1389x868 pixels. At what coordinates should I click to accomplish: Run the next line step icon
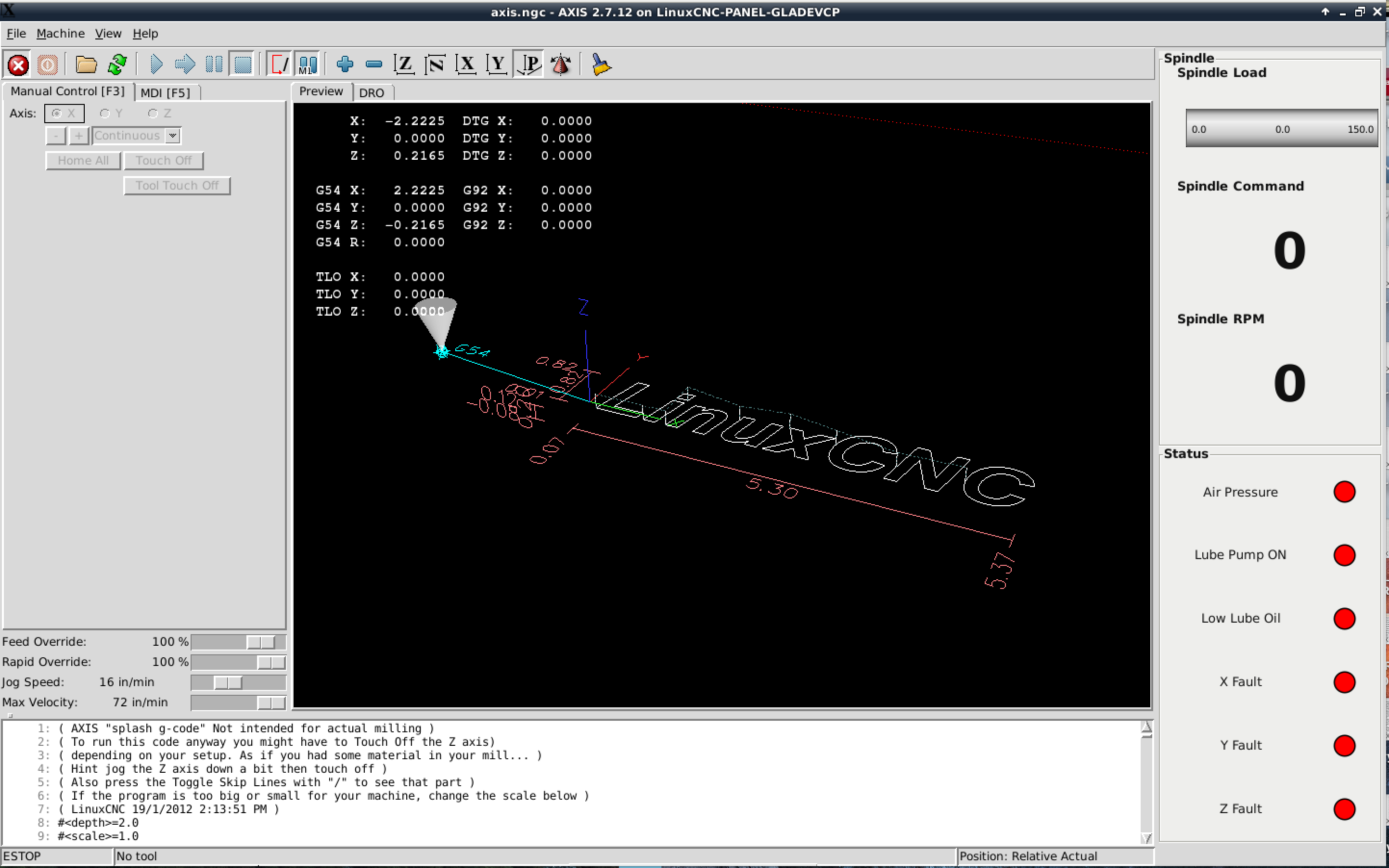[x=185, y=65]
